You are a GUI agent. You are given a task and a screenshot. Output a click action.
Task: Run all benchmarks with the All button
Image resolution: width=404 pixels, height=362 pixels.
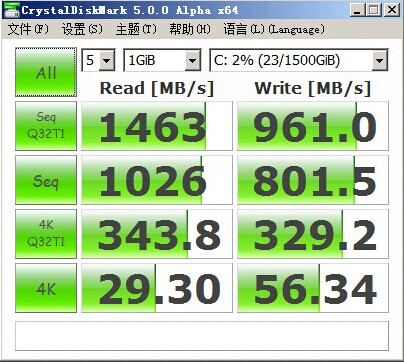coord(46,72)
